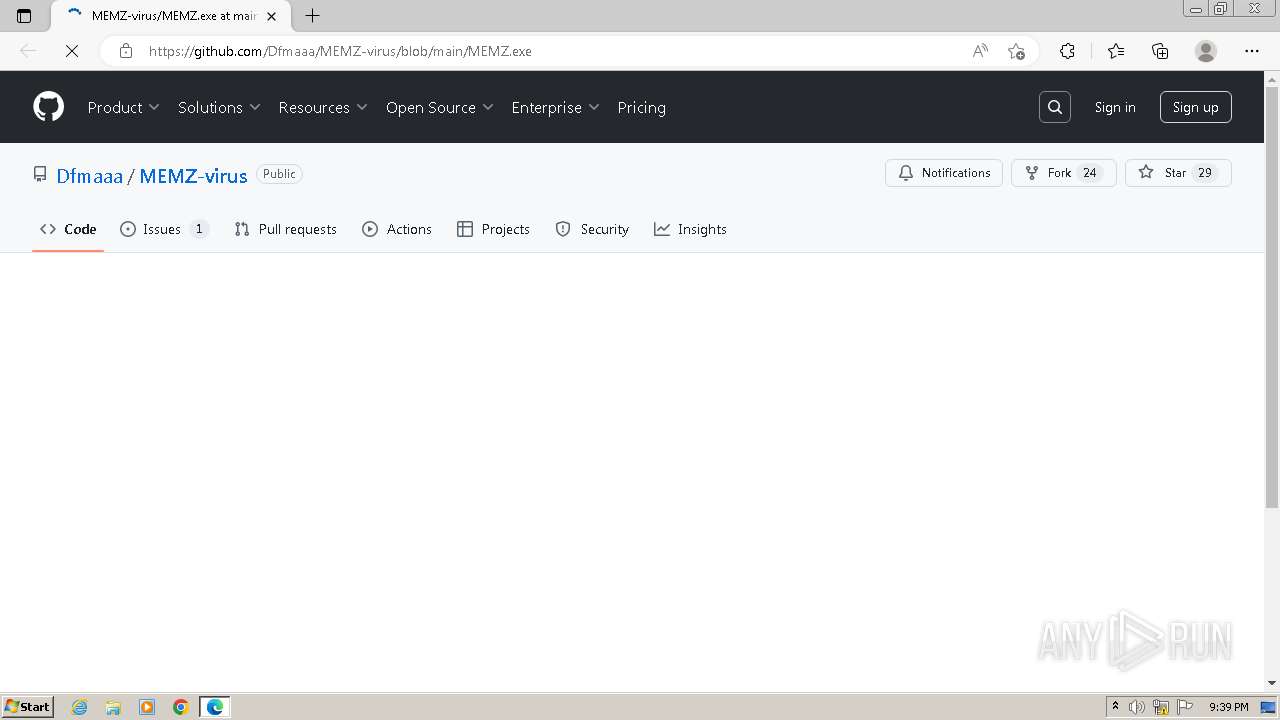1280x720 pixels.
Task: Open the Issues tab
Action: 164,229
